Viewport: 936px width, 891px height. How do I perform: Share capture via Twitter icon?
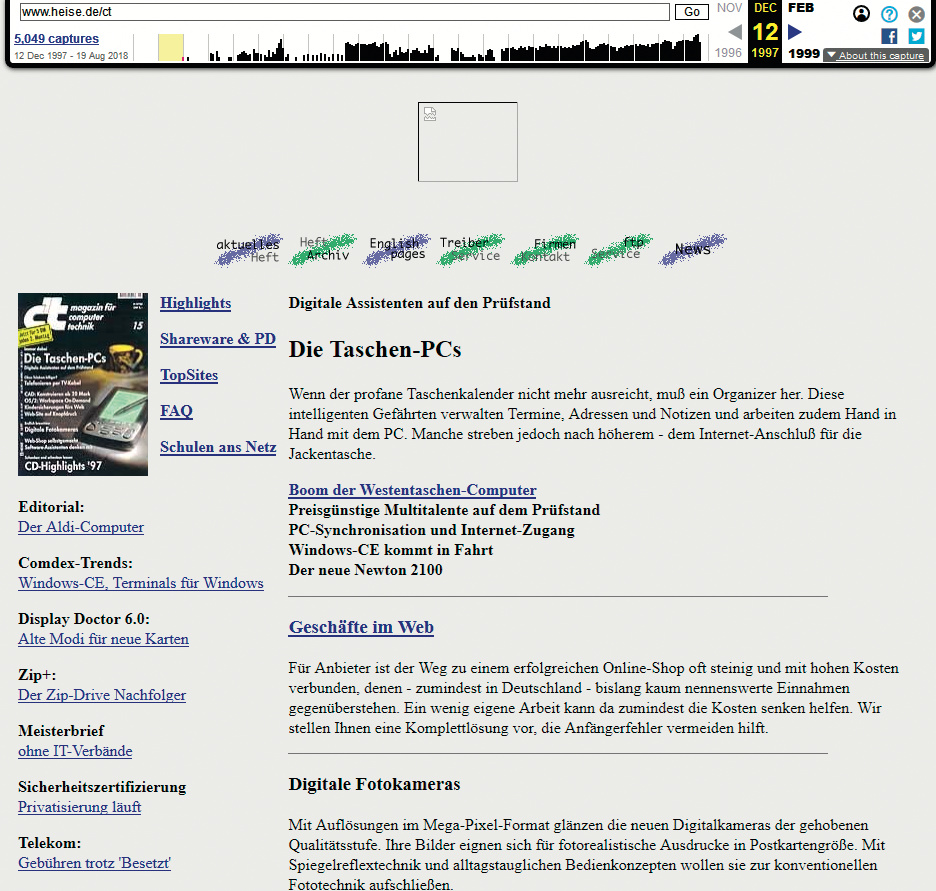click(916, 37)
